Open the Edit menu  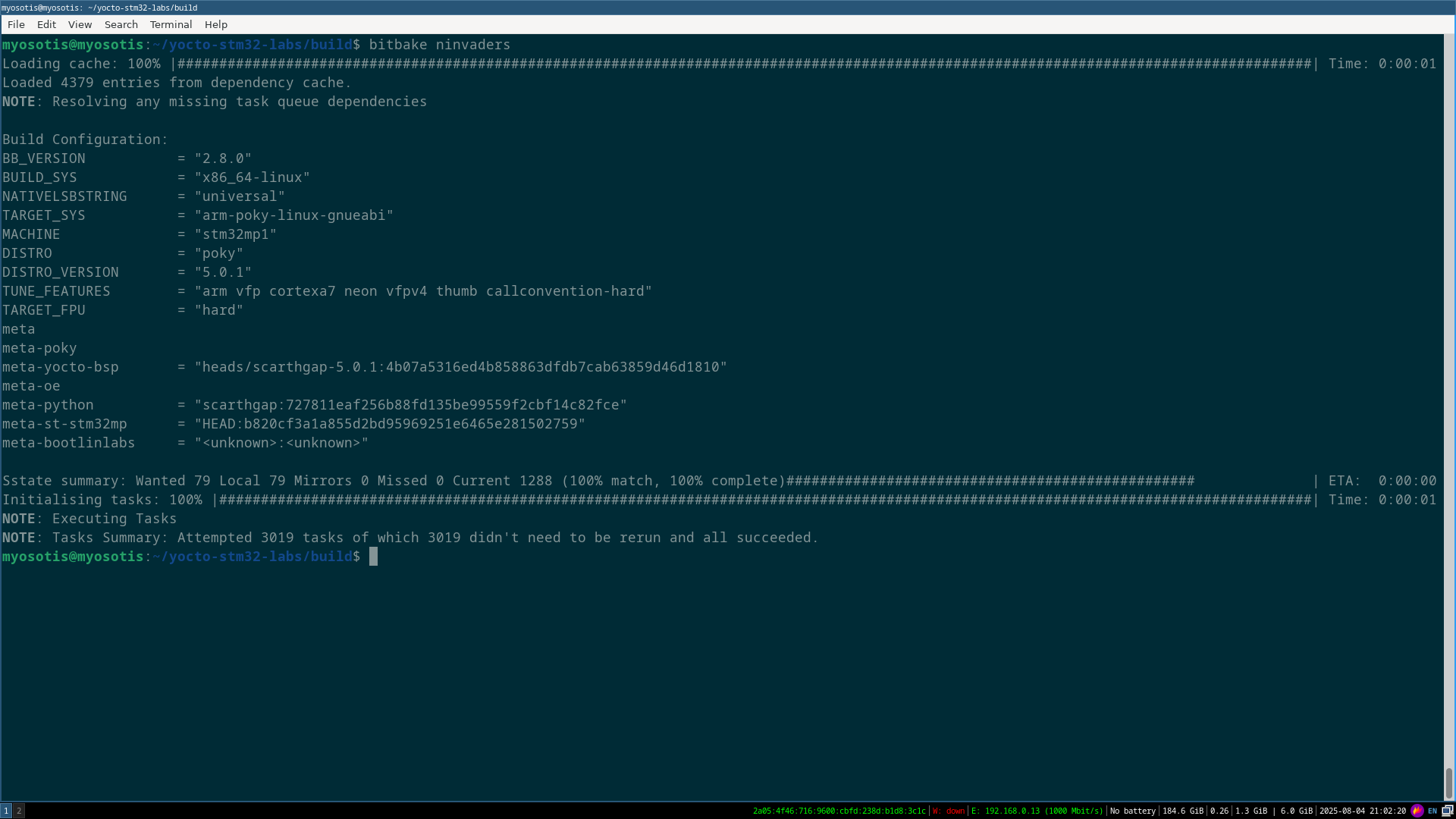pyautogui.click(x=46, y=24)
